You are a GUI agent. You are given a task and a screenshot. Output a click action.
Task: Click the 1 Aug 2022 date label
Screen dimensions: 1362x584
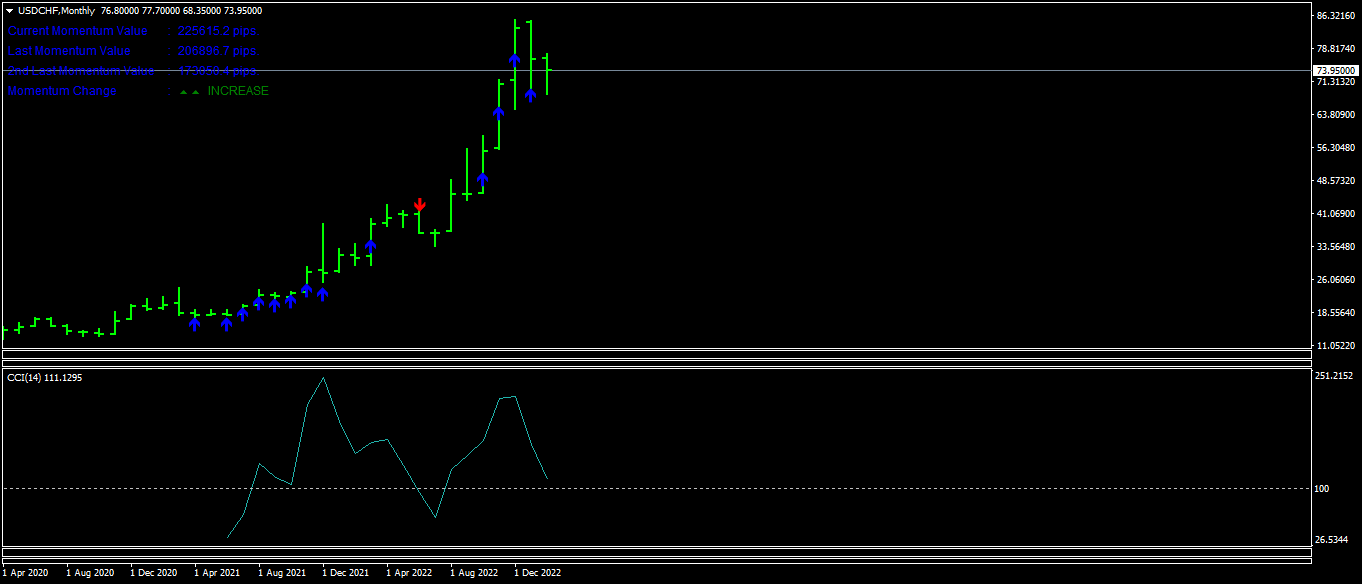474,574
